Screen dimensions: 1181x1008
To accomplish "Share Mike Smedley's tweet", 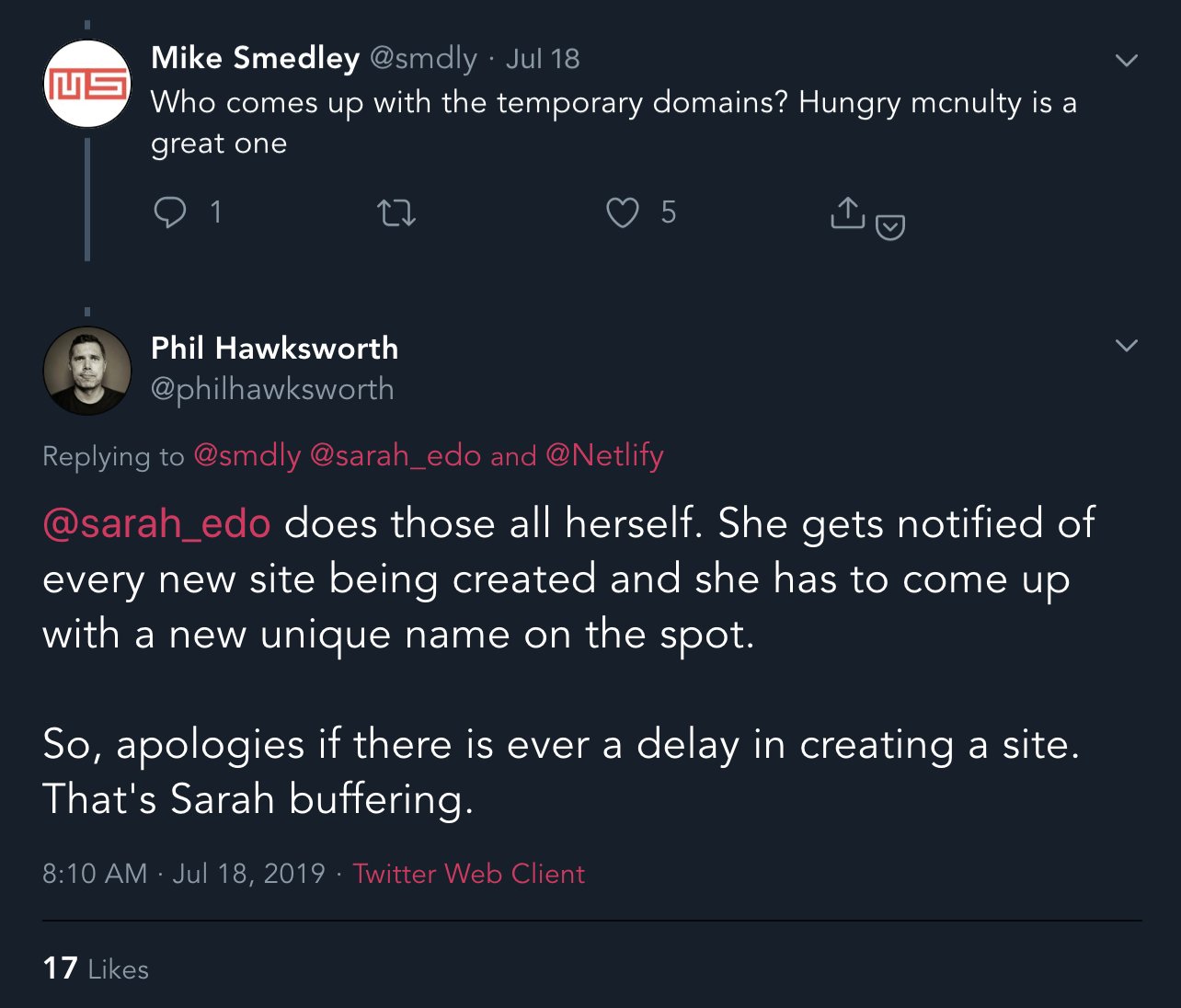I will click(846, 212).
